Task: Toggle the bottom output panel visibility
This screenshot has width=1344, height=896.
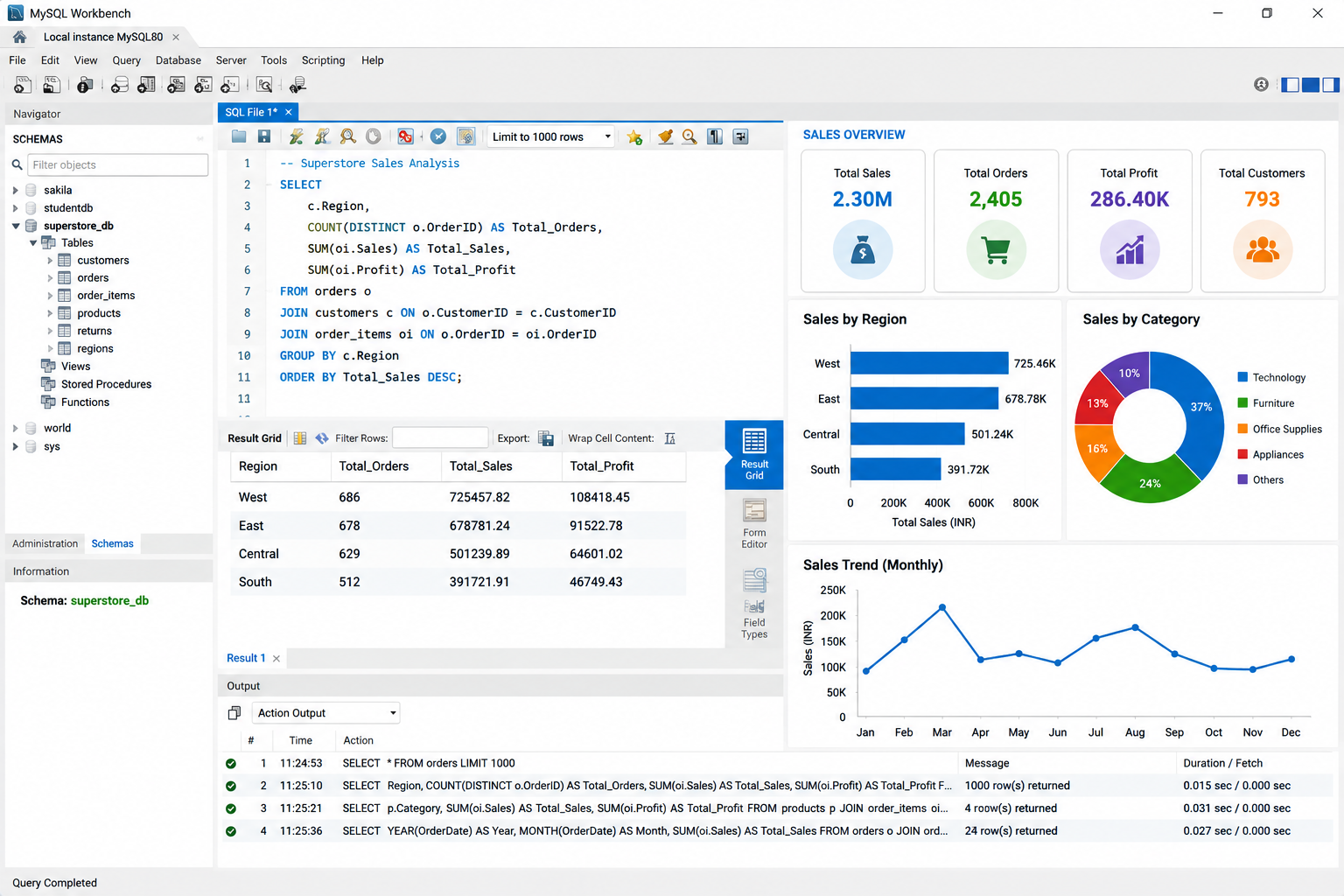Action: tap(1311, 85)
